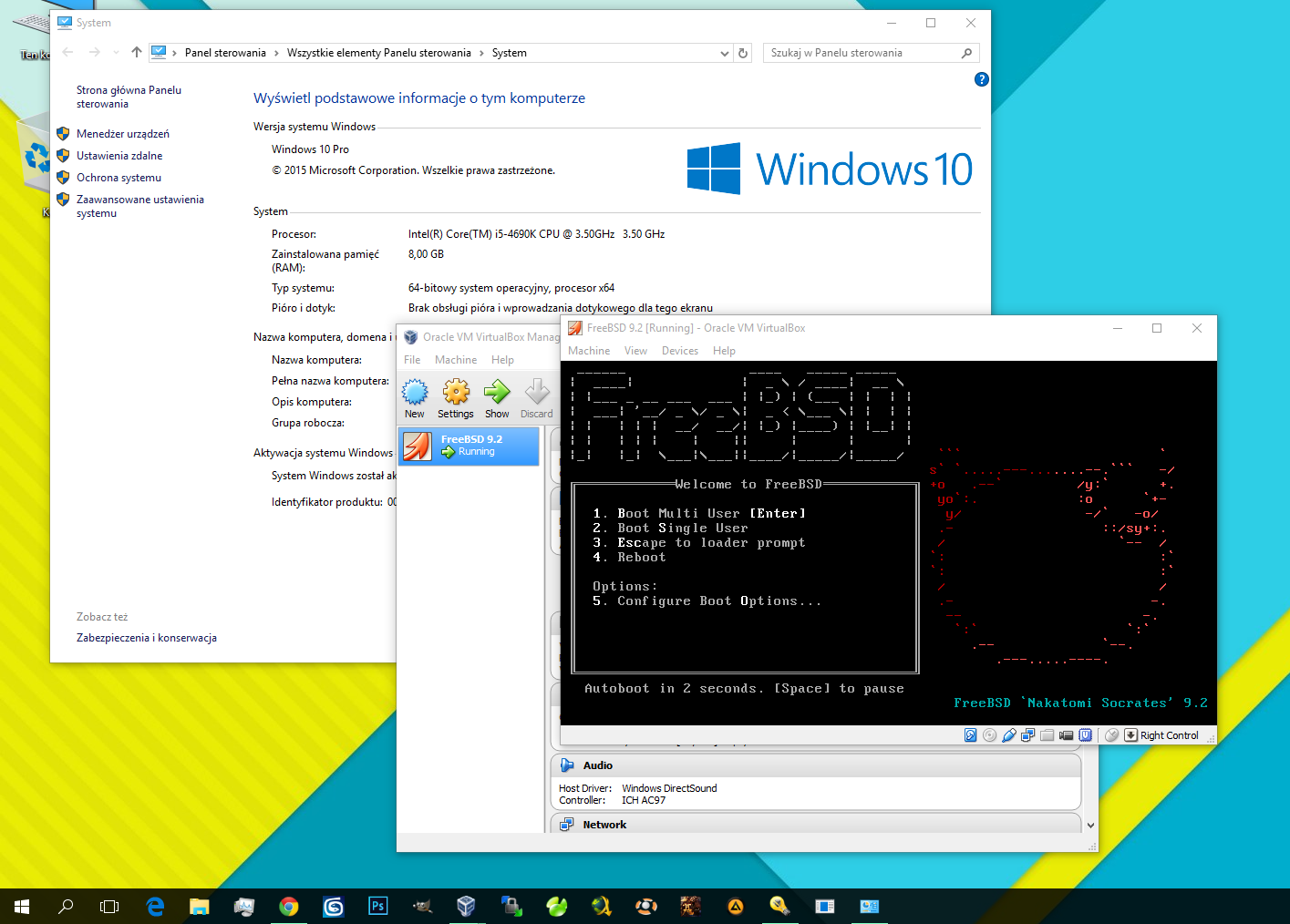
Task: Click the 8,00 GB installed memory value
Action: tap(426, 254)
